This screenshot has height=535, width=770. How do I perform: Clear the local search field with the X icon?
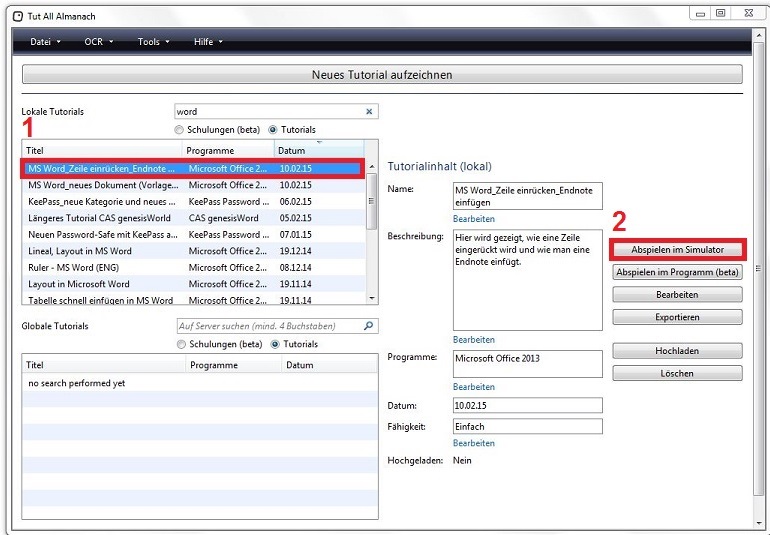(369, 112)
